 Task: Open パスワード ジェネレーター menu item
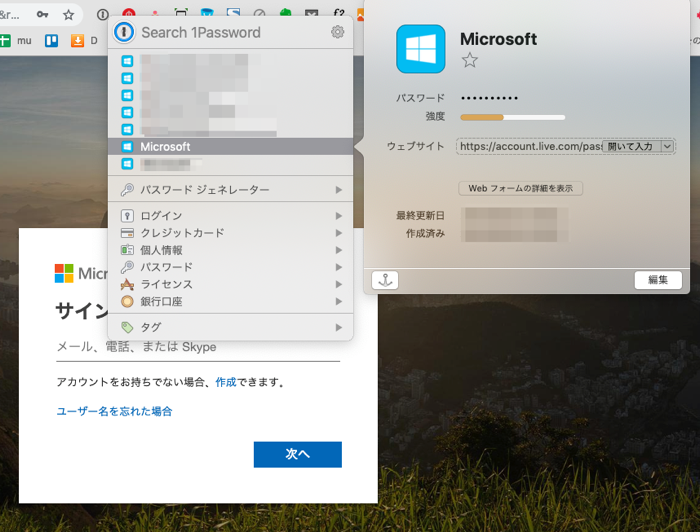click(230, 190)
